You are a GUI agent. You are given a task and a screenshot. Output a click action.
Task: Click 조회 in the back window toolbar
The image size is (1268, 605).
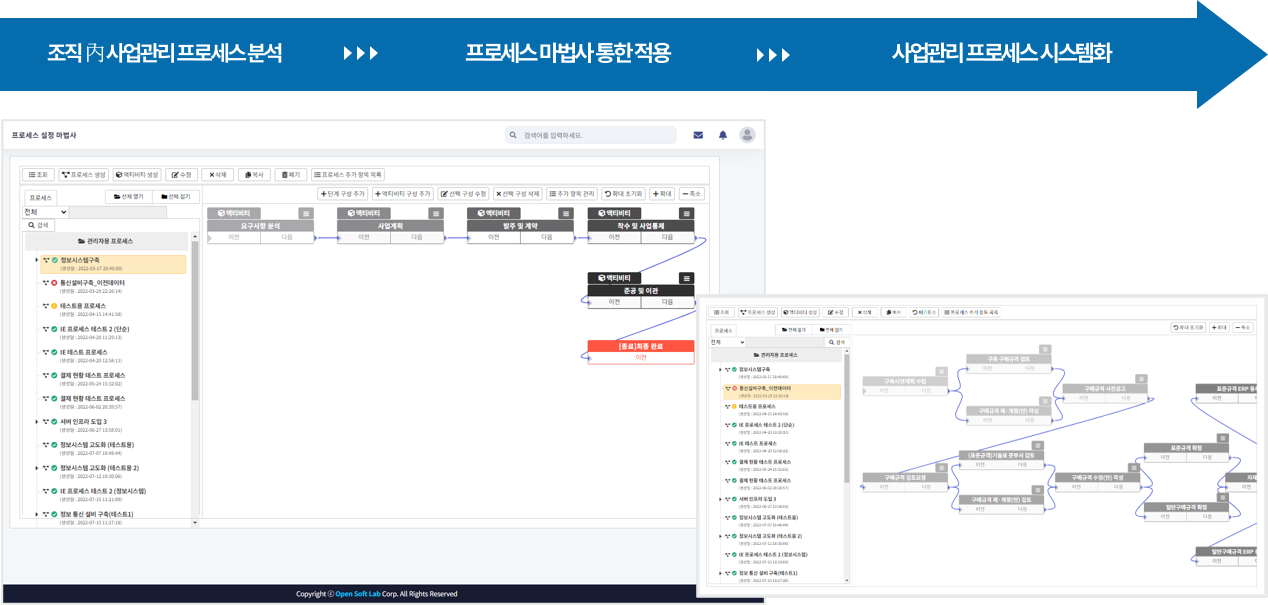click(x=37, y=174)
